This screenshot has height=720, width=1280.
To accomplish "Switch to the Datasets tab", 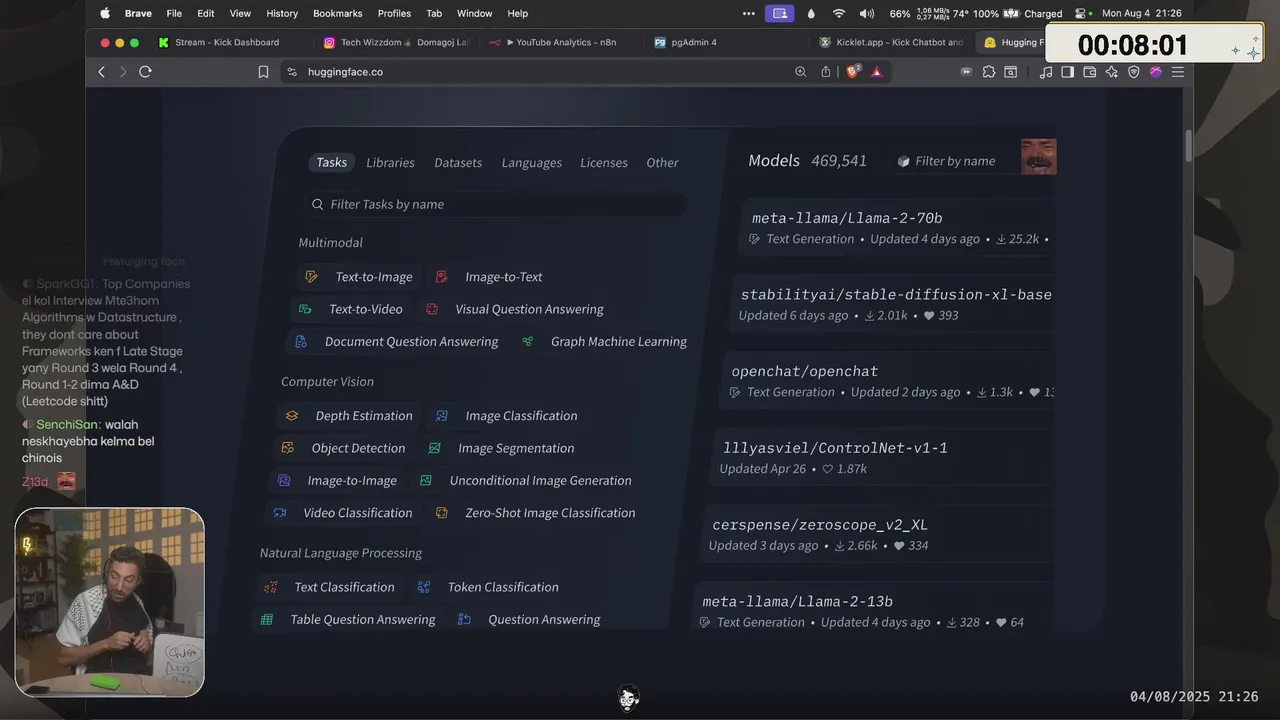I will 458,163.
